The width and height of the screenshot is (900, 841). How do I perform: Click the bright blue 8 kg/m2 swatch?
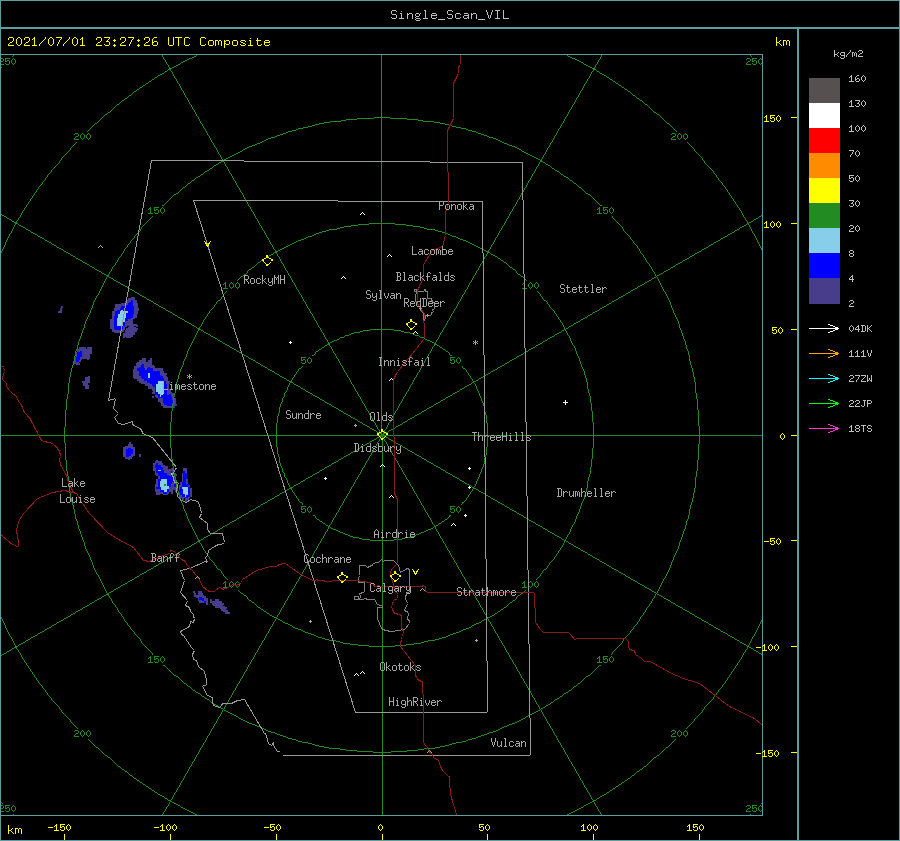824,266
